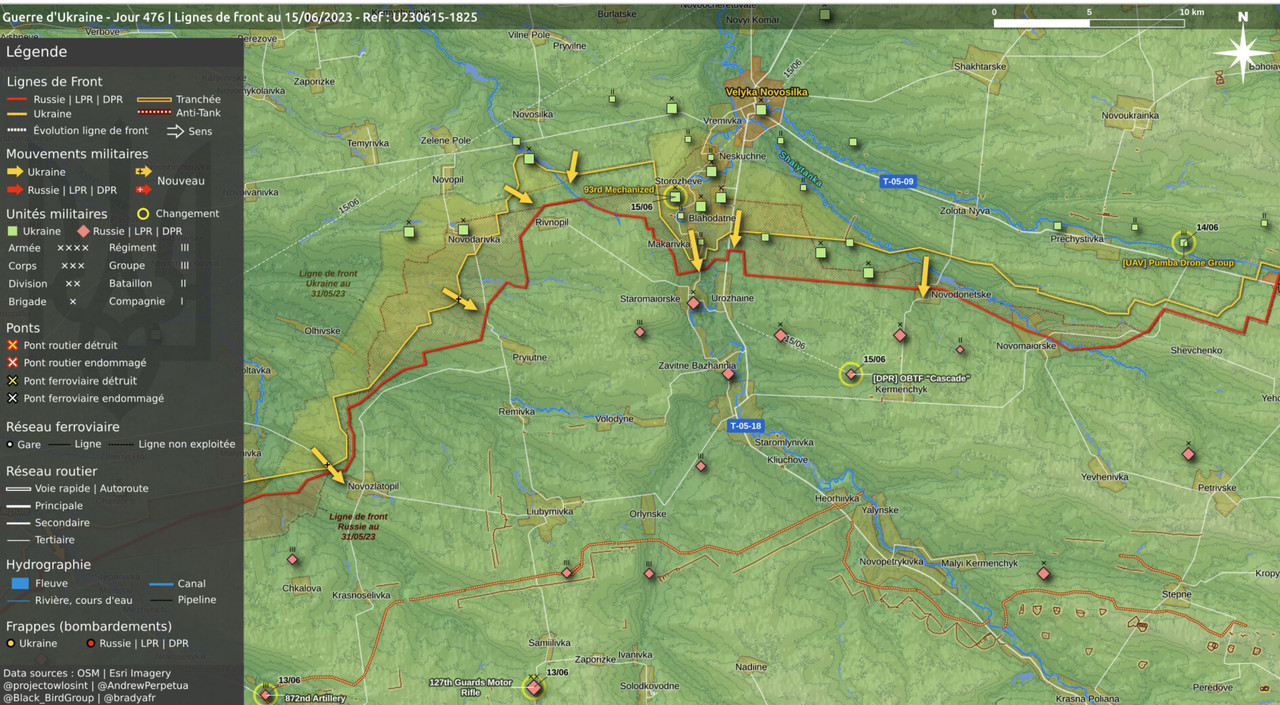Click the Velyka Novosilka city label

(766, 92)
